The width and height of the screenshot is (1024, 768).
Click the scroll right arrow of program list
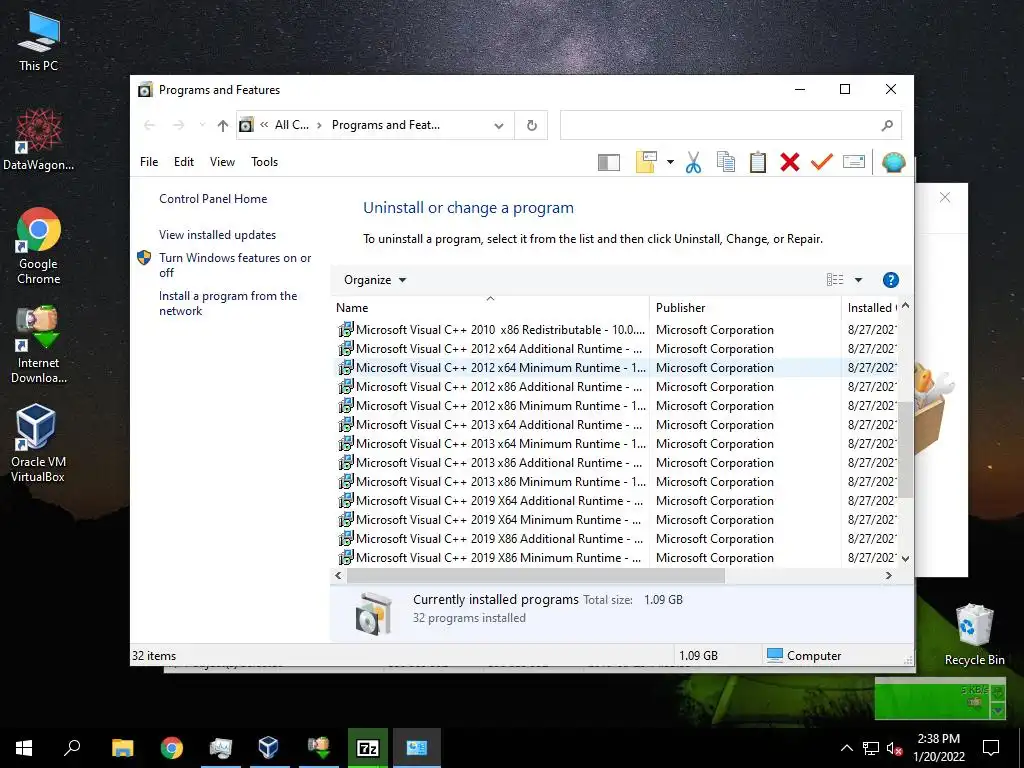click(x=888, y=576)
